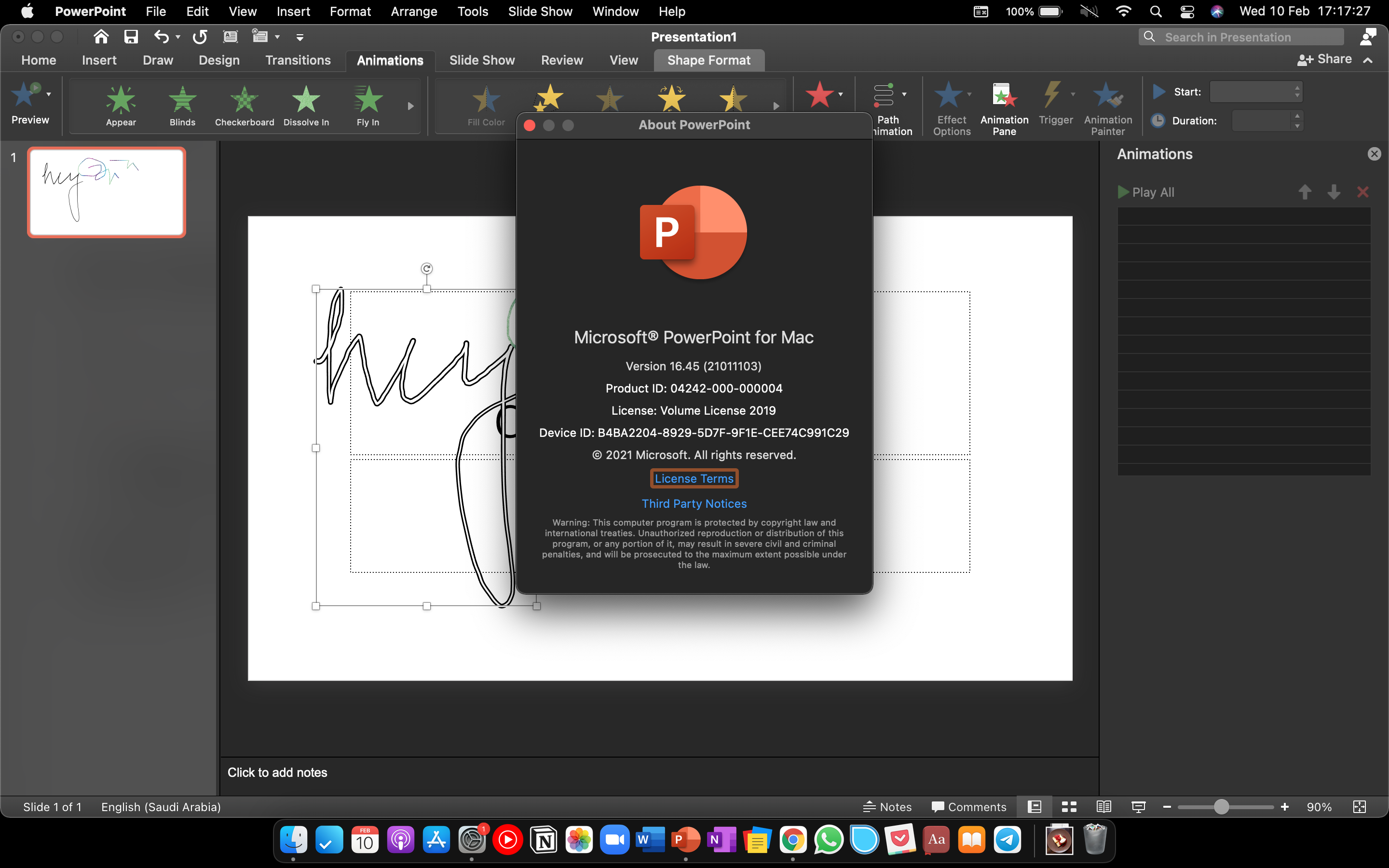Click the 90% zoom level
This screenshot has height=868, width=1389.
[1319, 807]
